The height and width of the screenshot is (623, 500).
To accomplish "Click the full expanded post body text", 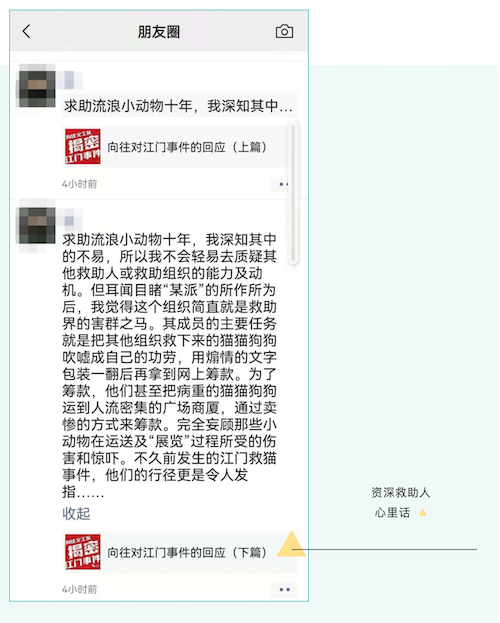I will click(x=169, y=366).
